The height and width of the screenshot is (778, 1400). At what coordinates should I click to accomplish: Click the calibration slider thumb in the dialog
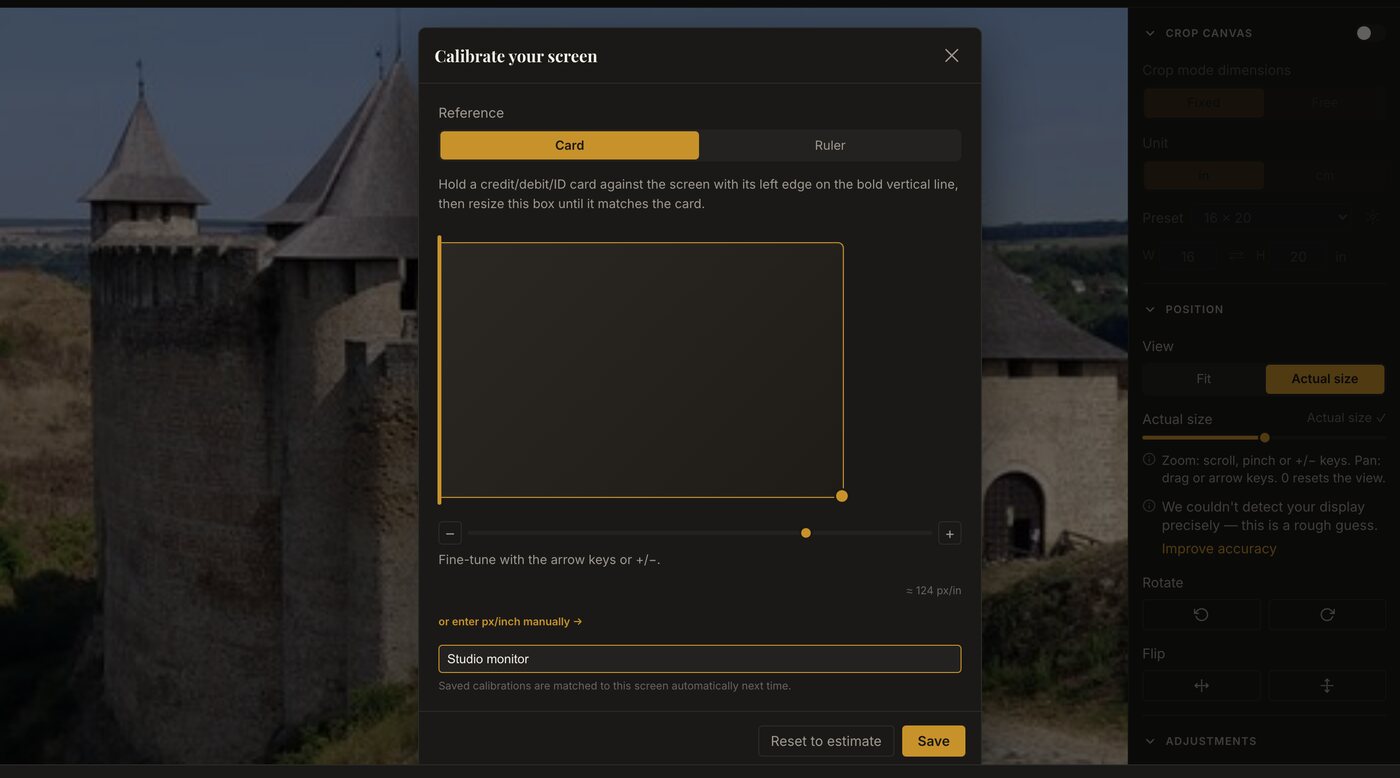[x=806, y=533]
